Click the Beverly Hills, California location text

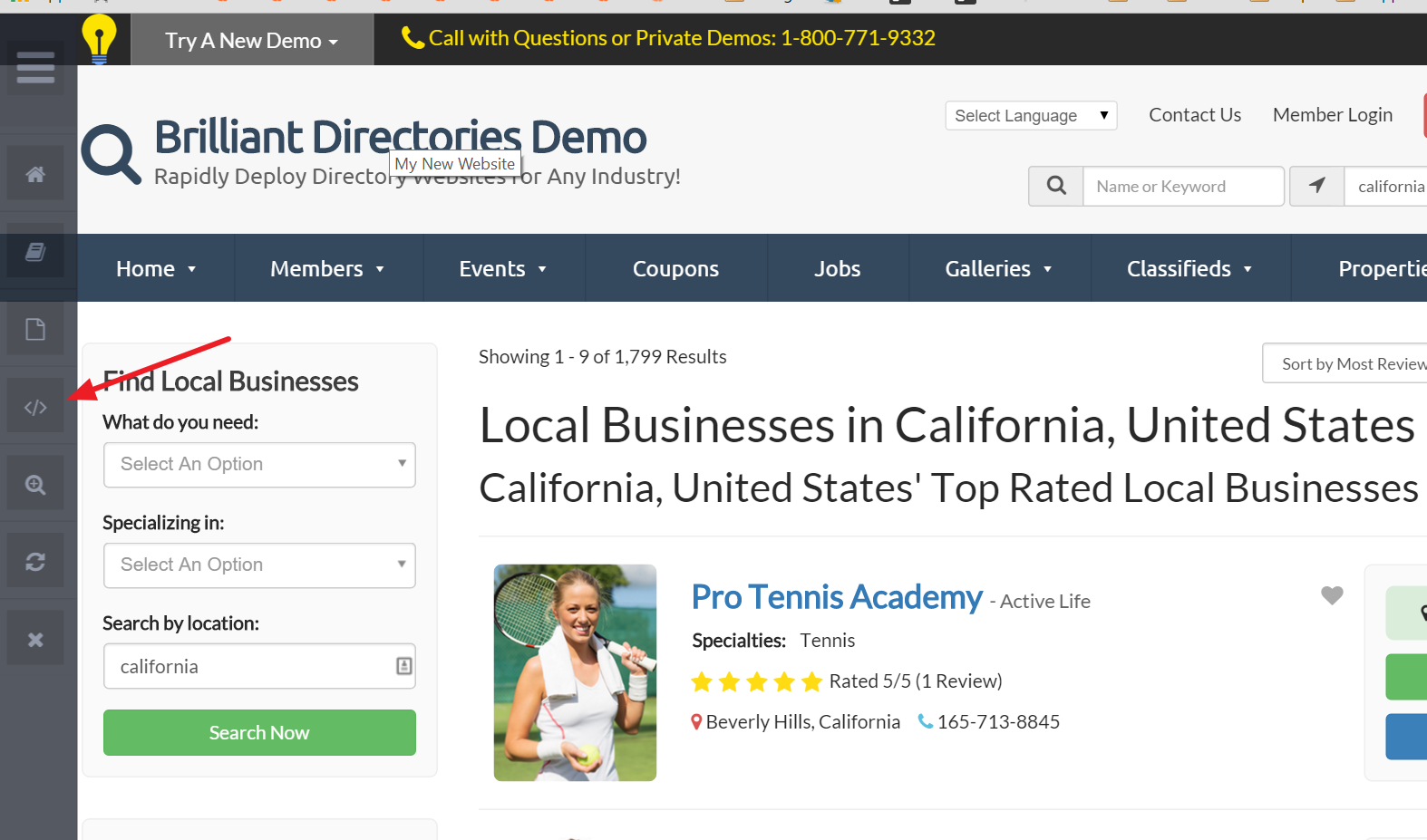803,722
